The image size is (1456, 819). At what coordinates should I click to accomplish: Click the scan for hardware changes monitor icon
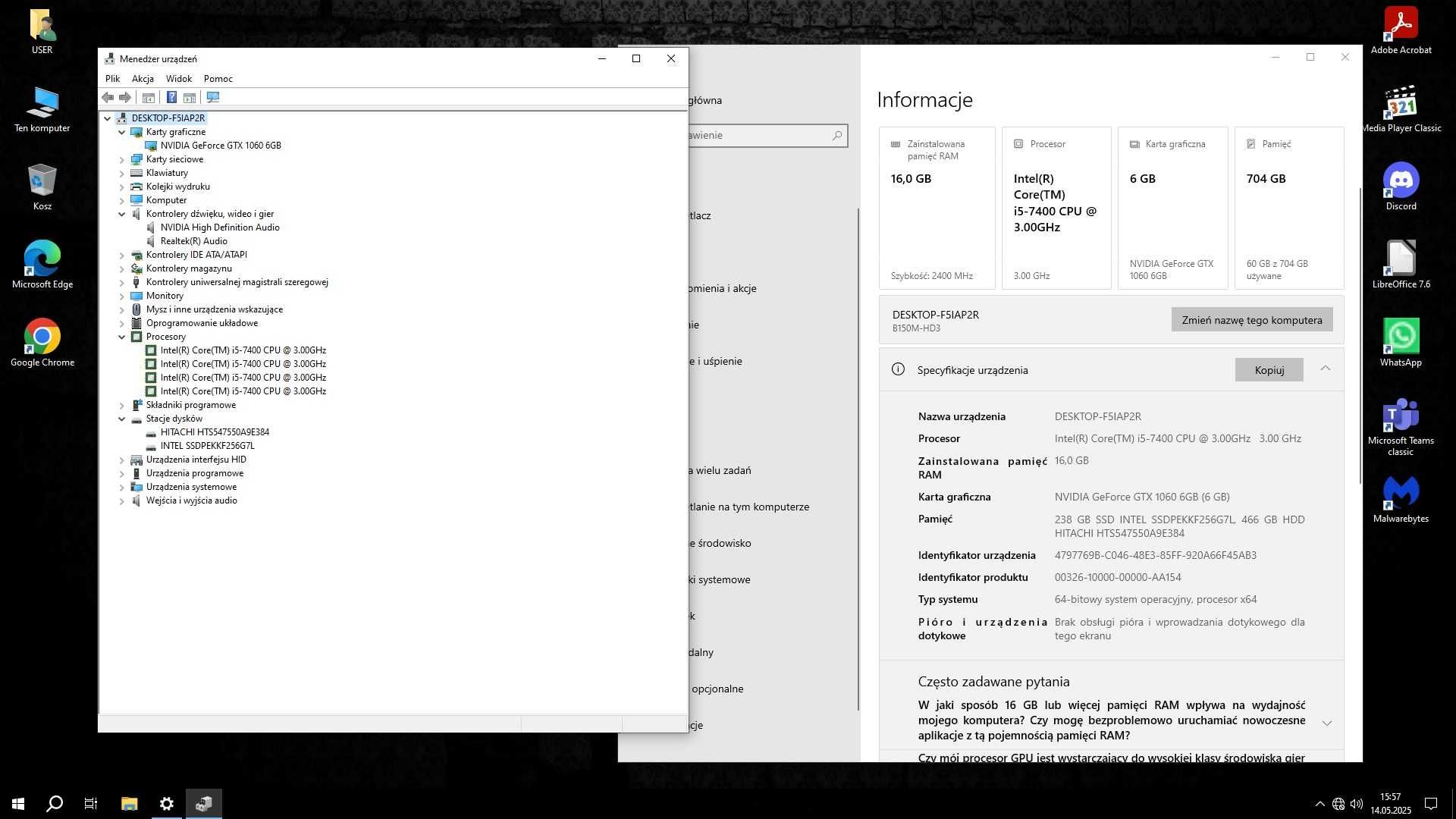click(213, 98)
